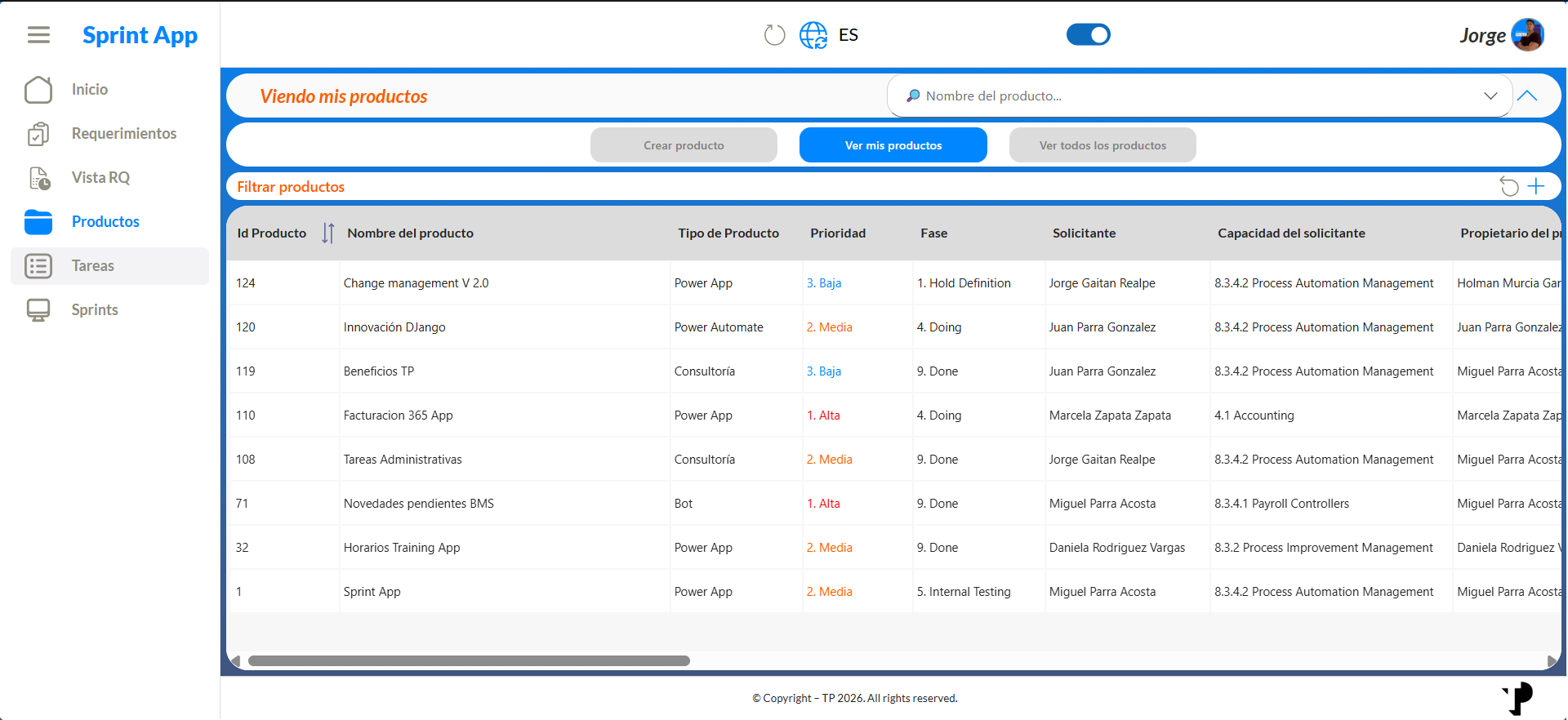This screenshot has width=1568, height=720.
Task: Reset filters with the undo arrow icon
Action: 1509,187
